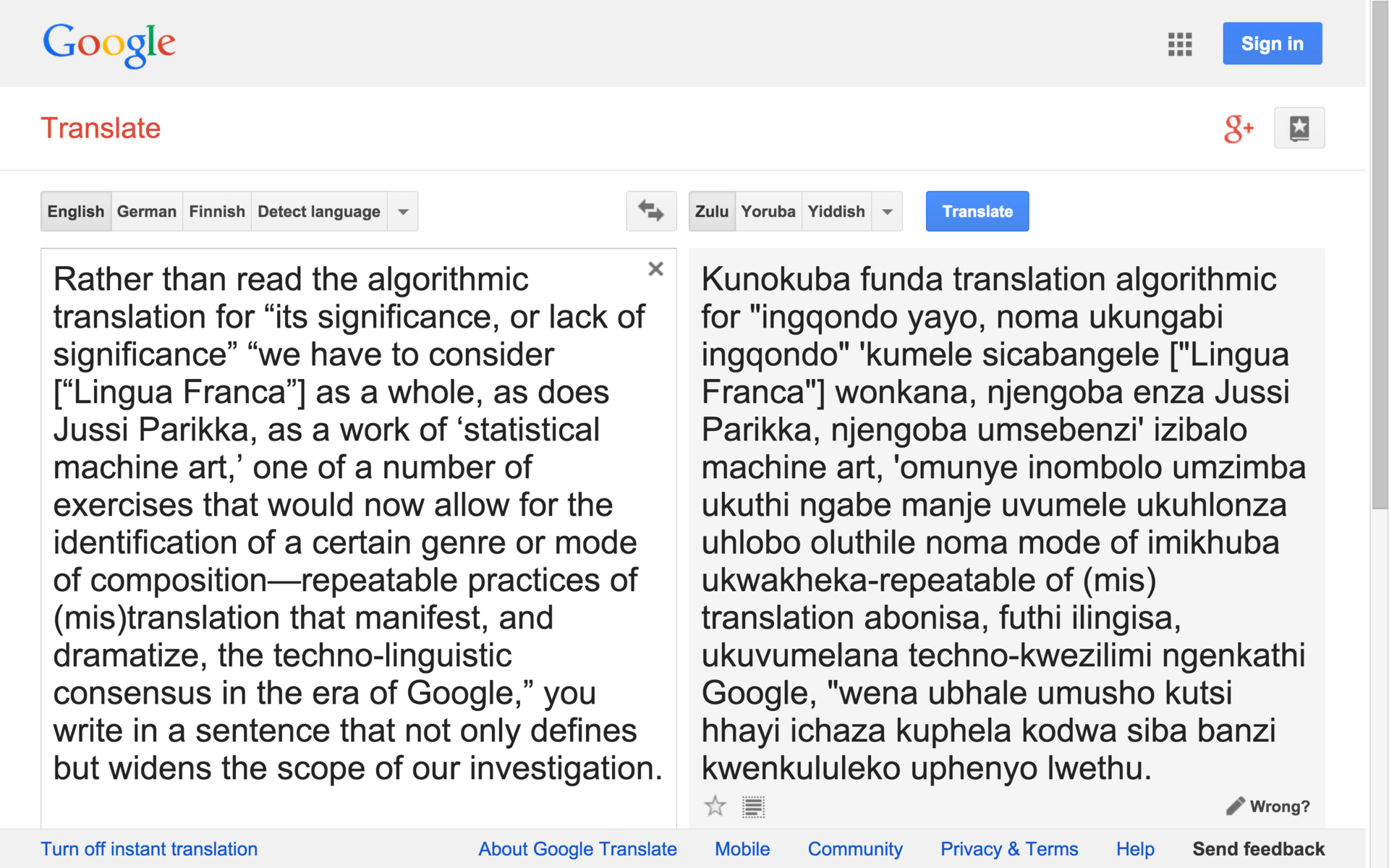
Task: Click the select-all lines icon
Action: (x=753, y=807)
